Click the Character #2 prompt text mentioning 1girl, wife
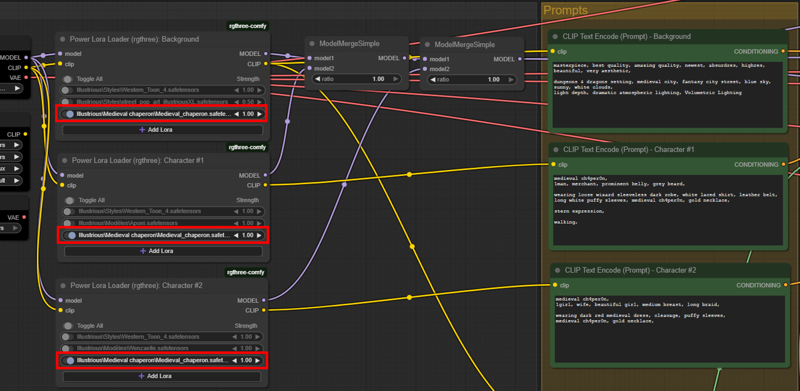800x391 pixels. (668, 328)
